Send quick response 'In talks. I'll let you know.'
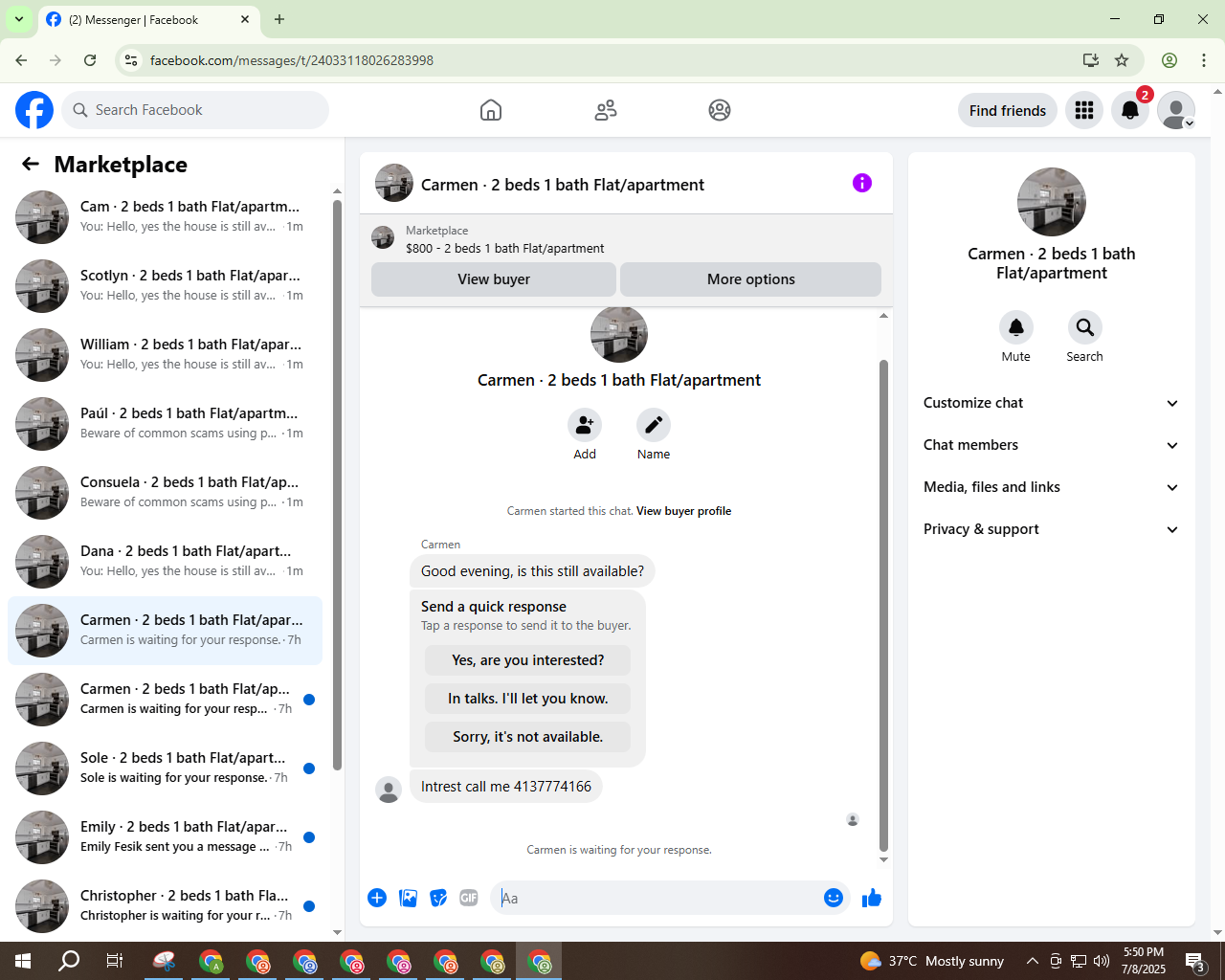Screen dimensions: 1225x980 pyautogui.click(x=528, y=699)
